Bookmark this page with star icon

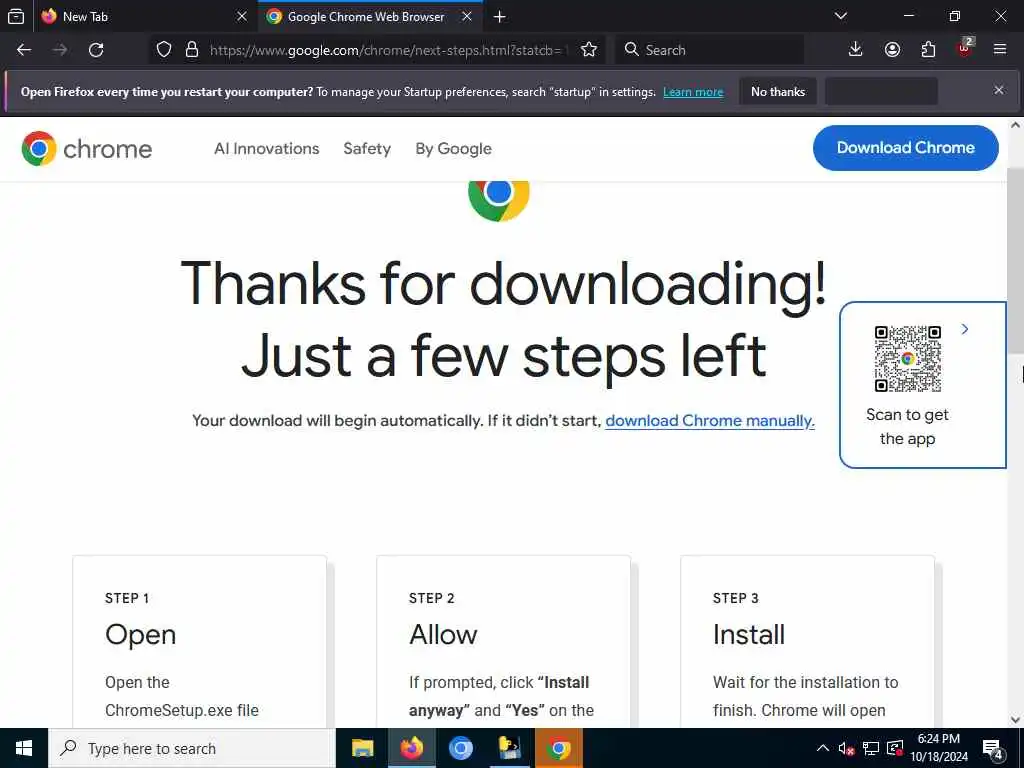tap(588, 50)
